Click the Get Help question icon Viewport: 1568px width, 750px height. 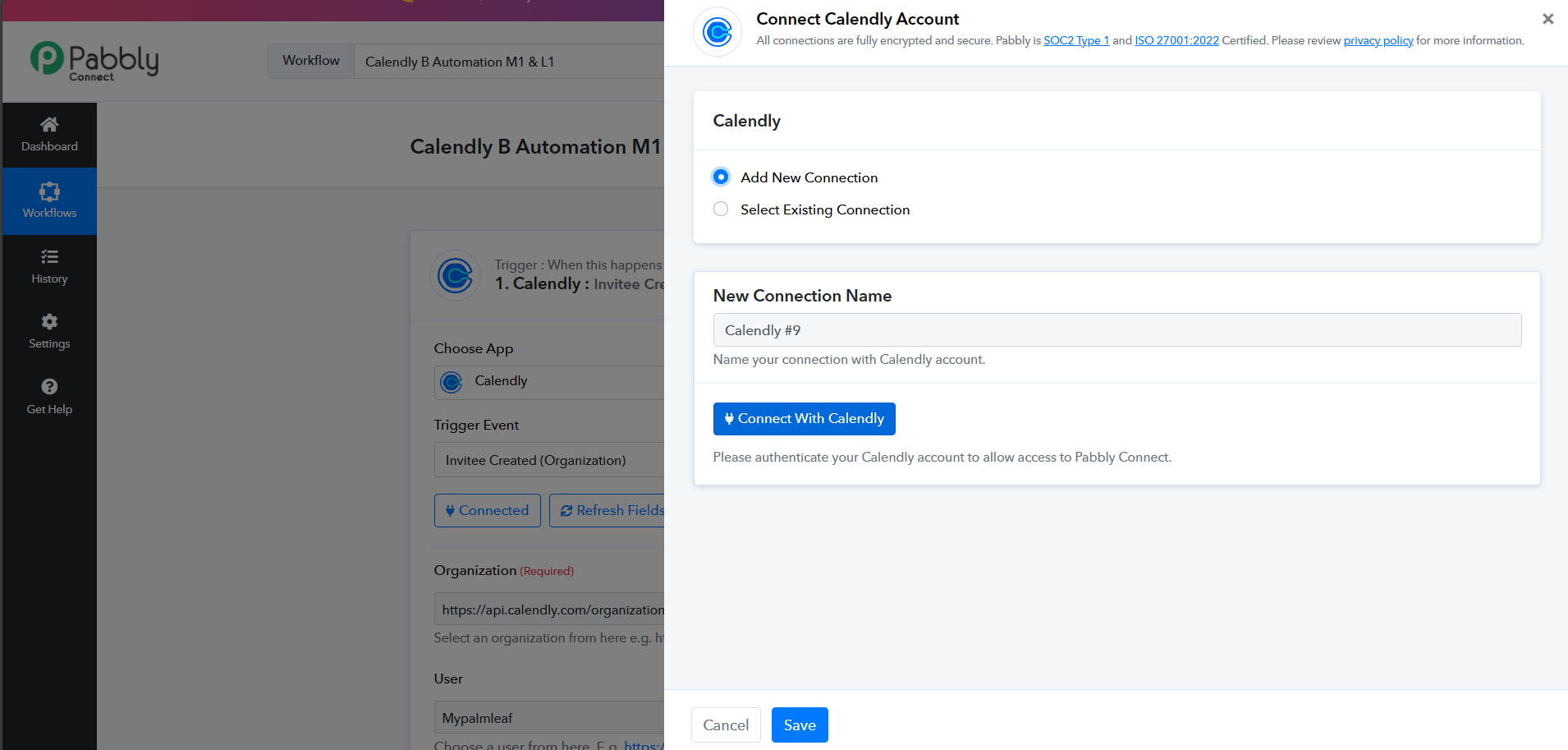point(49,386)
